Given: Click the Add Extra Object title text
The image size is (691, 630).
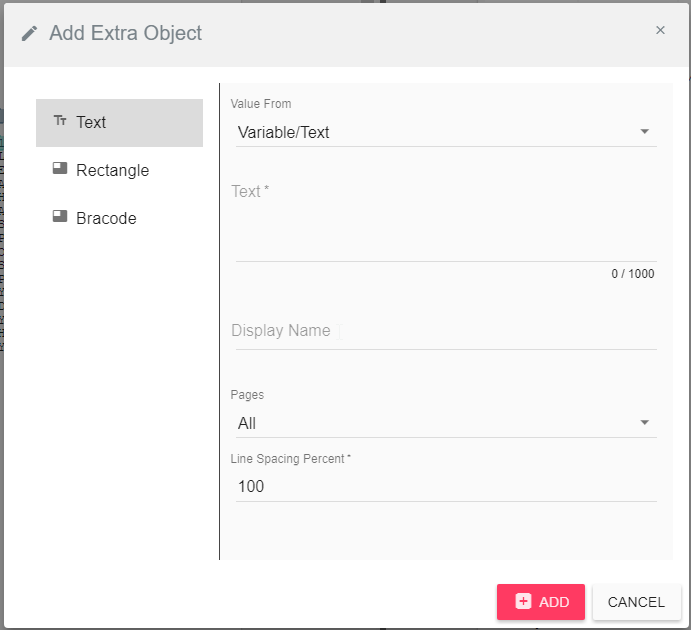Looking at the screenshot, I should pyautogui.click(x=126, y=33).
